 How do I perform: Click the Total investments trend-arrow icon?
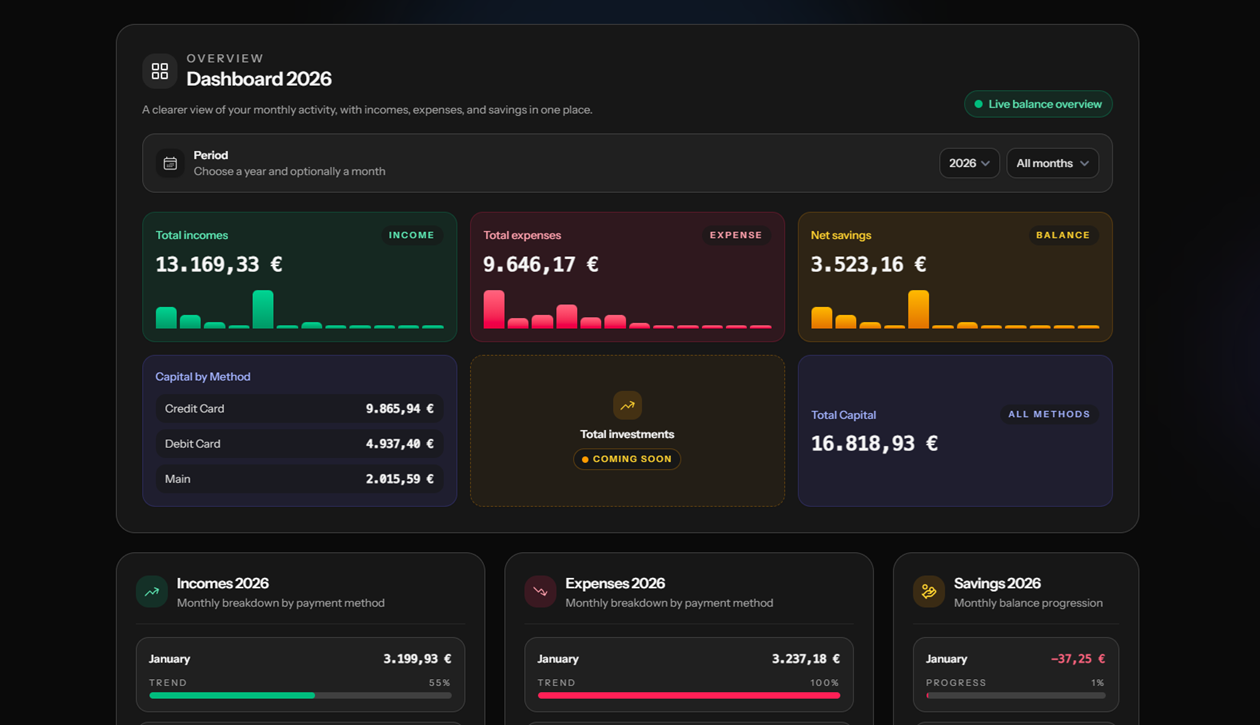[627, 405]
